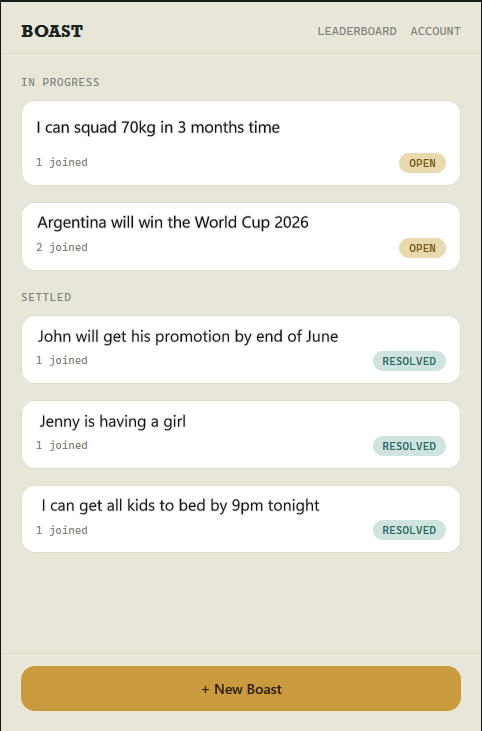
Task: Open the Argentina World Cup 2026 boast
Action: point(241,236)
